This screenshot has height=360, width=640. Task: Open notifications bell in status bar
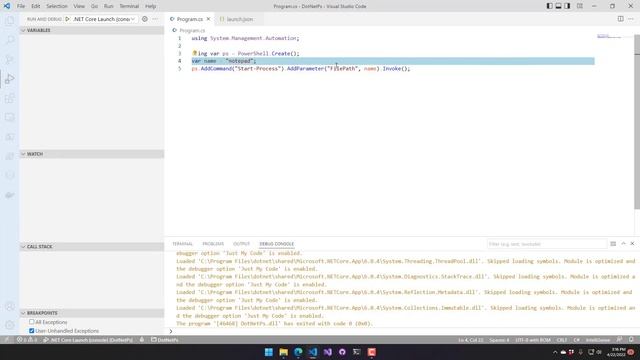pyautogui.click(x=631, y=340)
